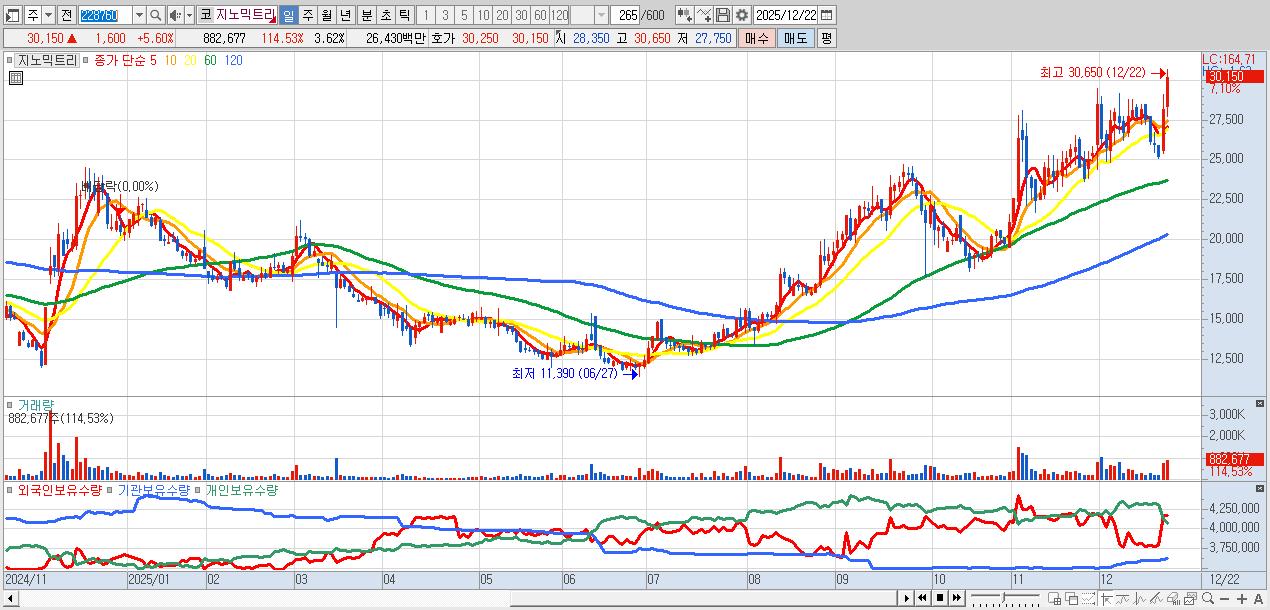The width and height of the screenshot is (1270, 610).
Task: Click the 코 market indicator button
Action: [205, 15]
